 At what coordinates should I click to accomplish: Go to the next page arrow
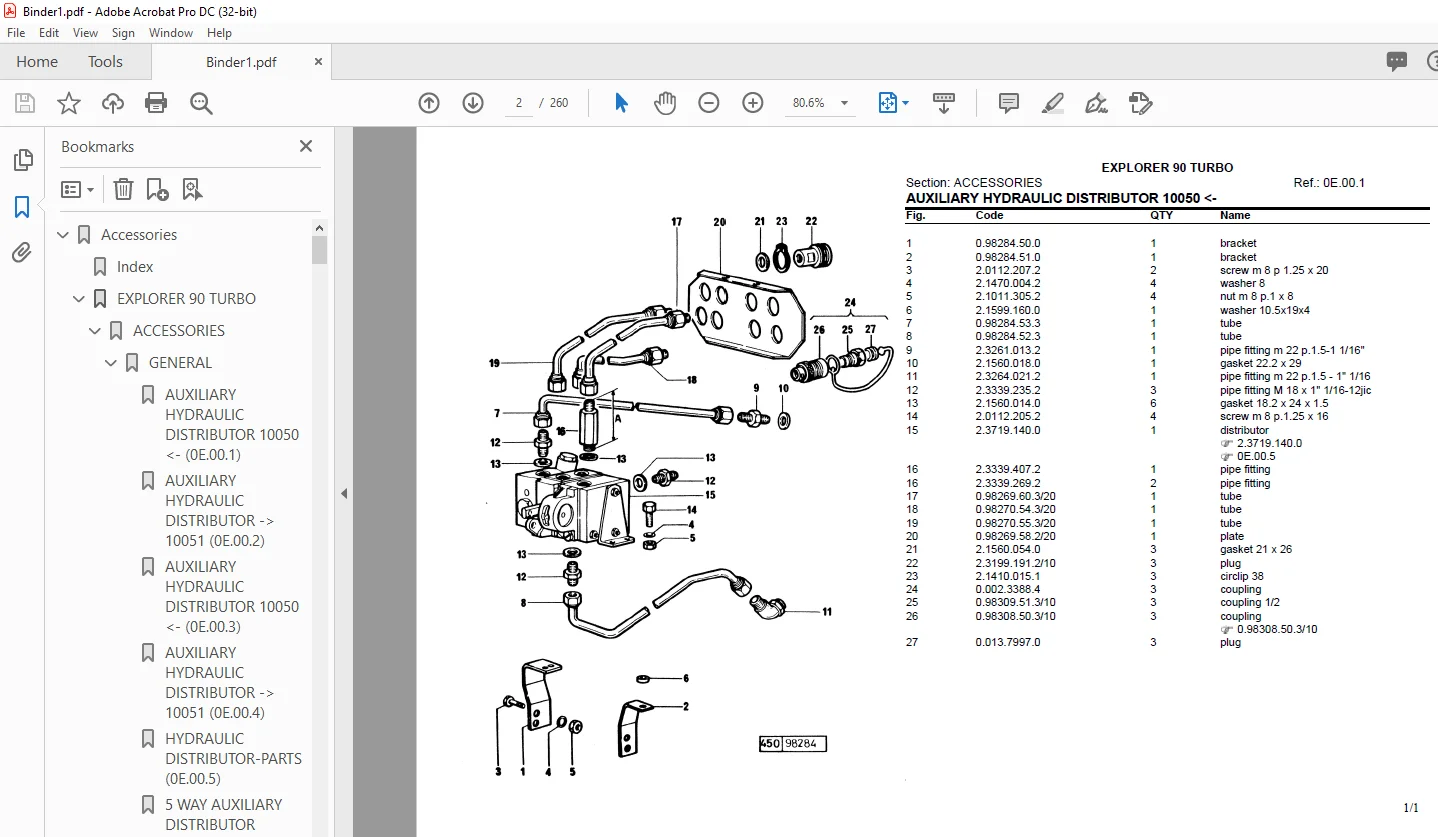point(473,103)
